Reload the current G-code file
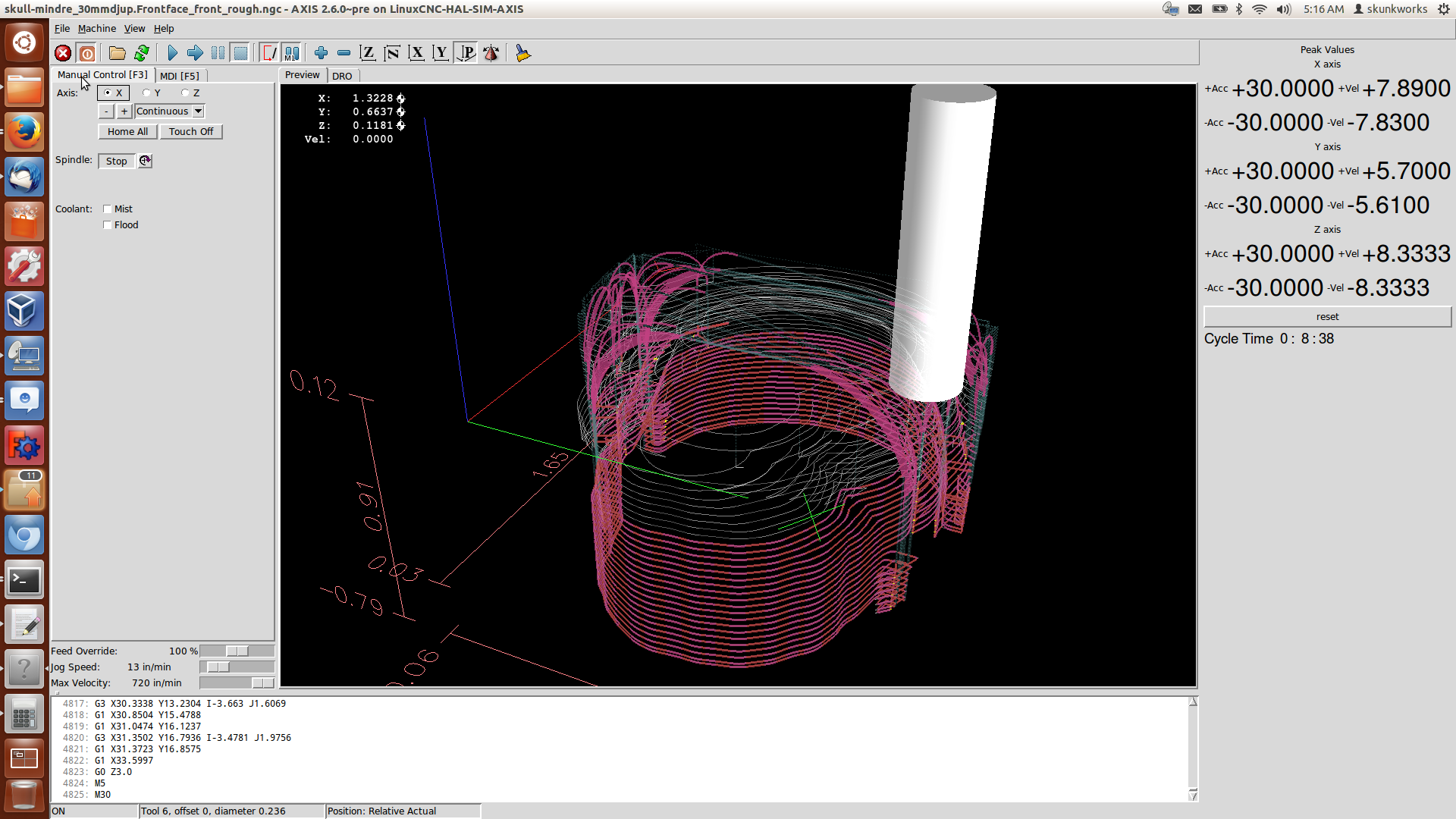Screen dimensions: 1456x819 (x=141, y=53)
